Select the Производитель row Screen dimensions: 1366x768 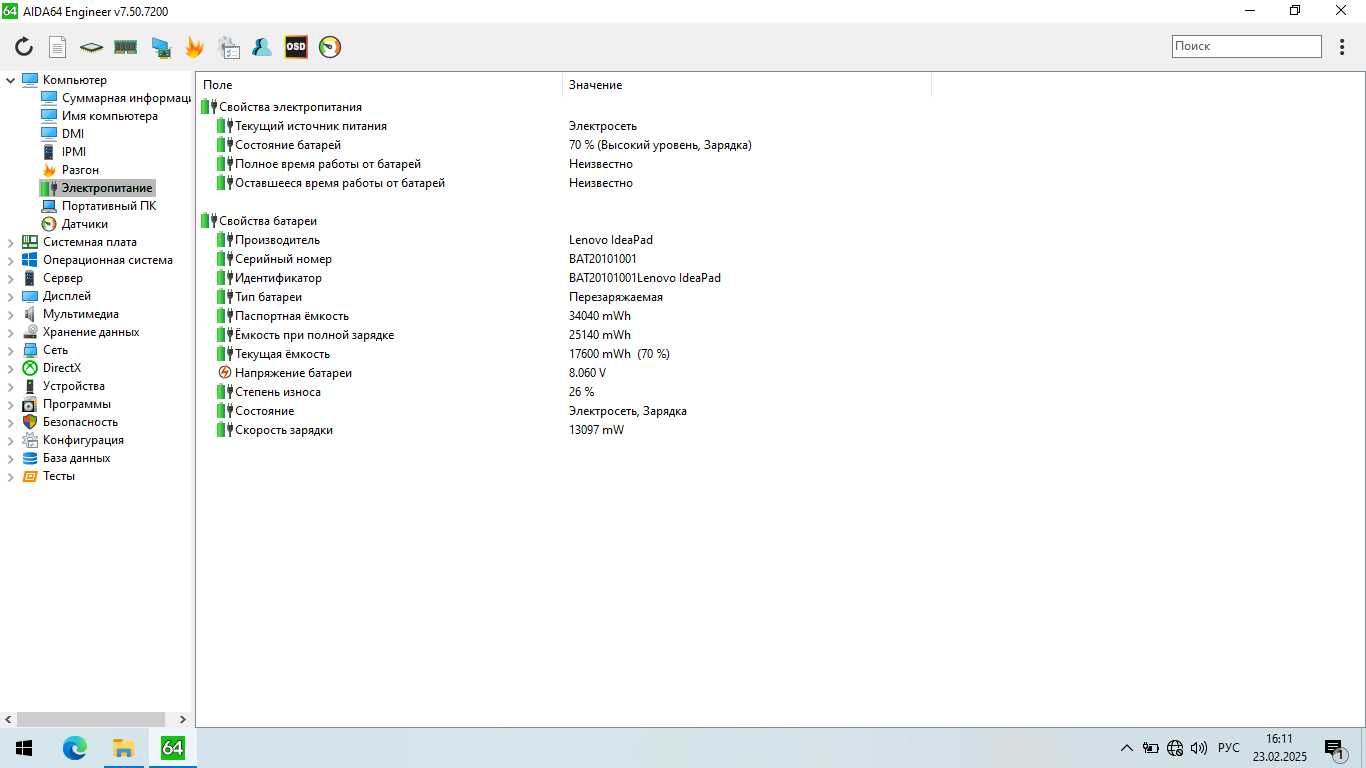(x=563, y=240)
